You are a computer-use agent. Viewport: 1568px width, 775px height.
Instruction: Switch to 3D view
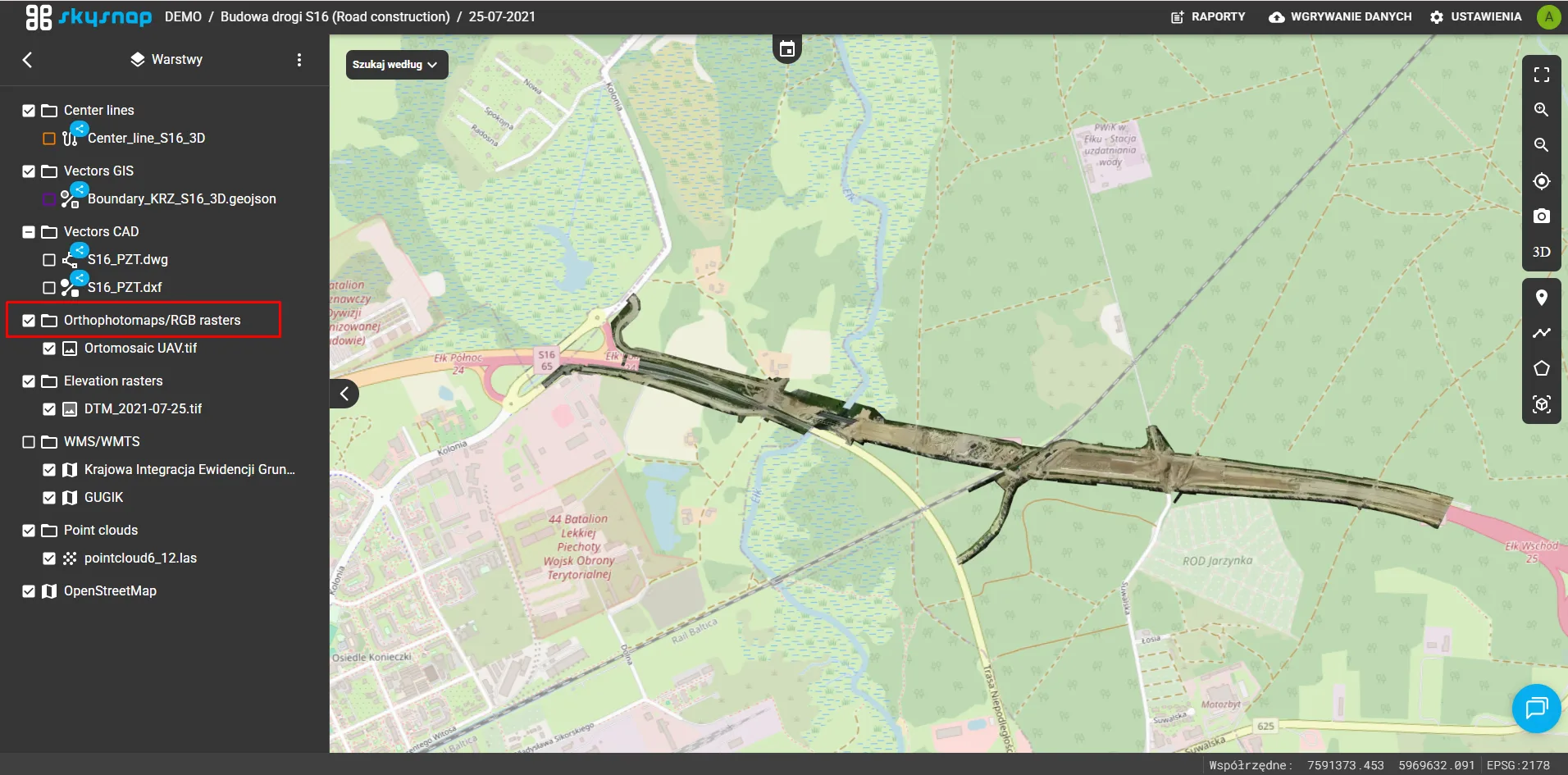coord(1541,252)
